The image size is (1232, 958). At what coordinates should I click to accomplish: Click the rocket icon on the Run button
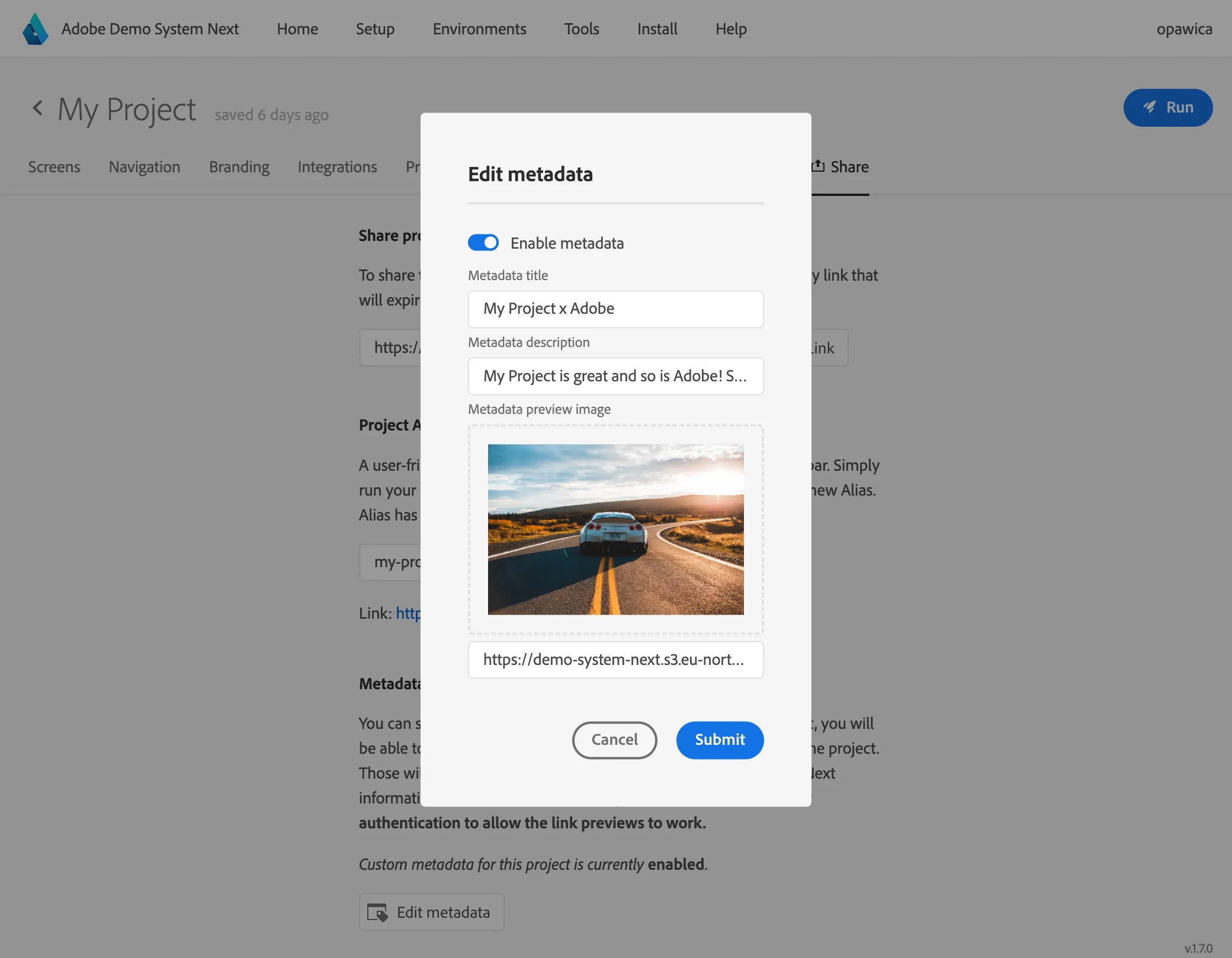tap(1150, 107)
